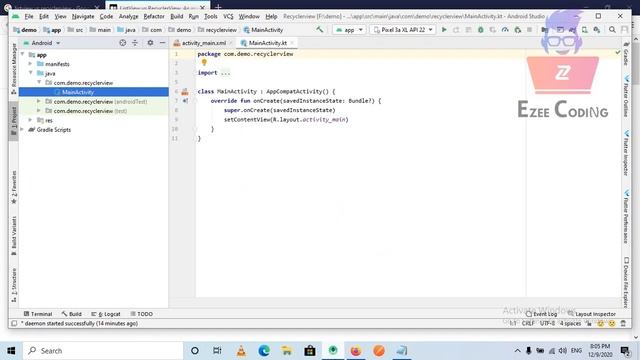Image resolution: width=640 pixels, height=360 pixels.
Task: Hide the Project panel with minus icon
Action: pos(162,43)
